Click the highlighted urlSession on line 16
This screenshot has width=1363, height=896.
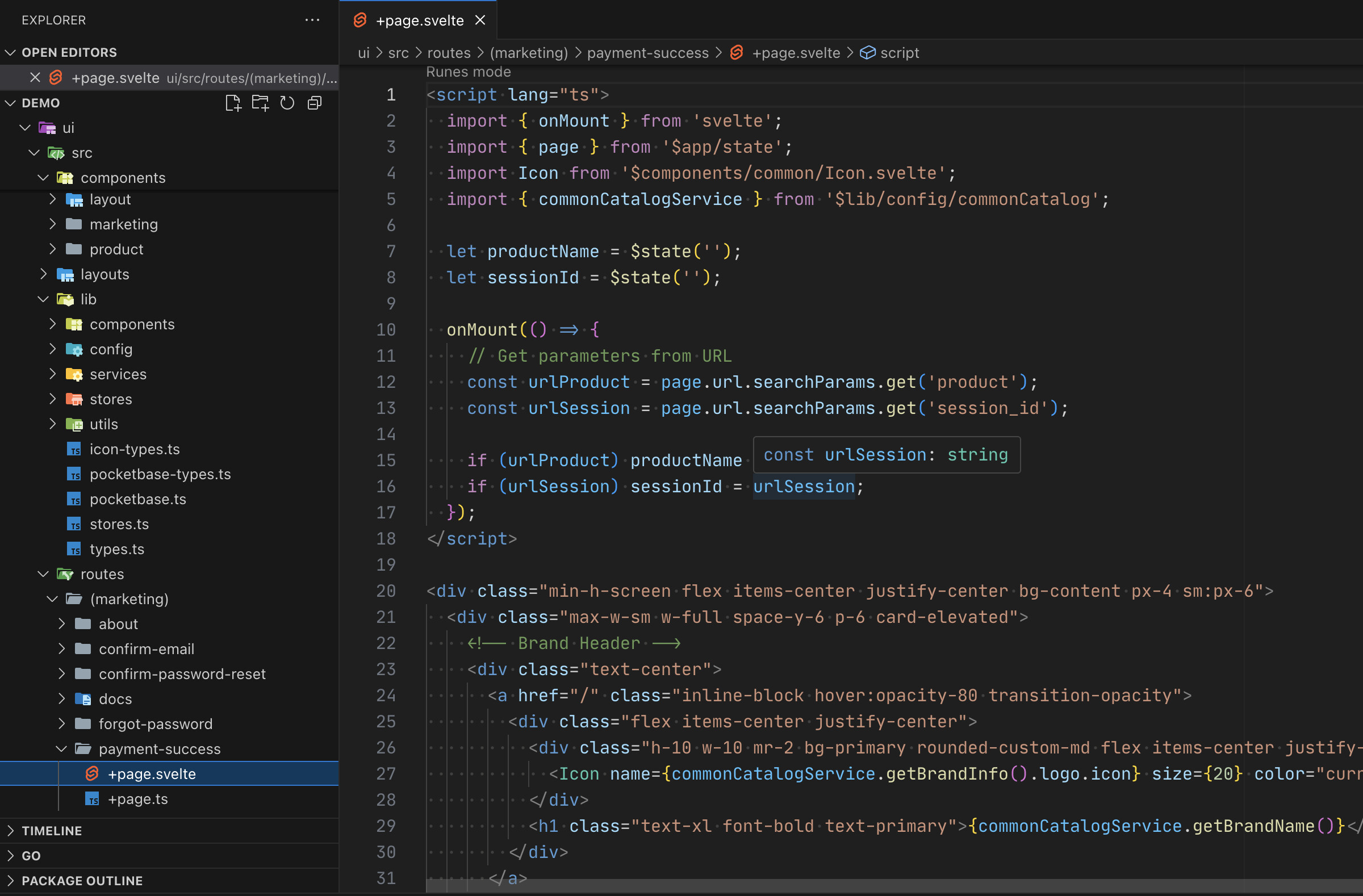[x=804, y=487]
